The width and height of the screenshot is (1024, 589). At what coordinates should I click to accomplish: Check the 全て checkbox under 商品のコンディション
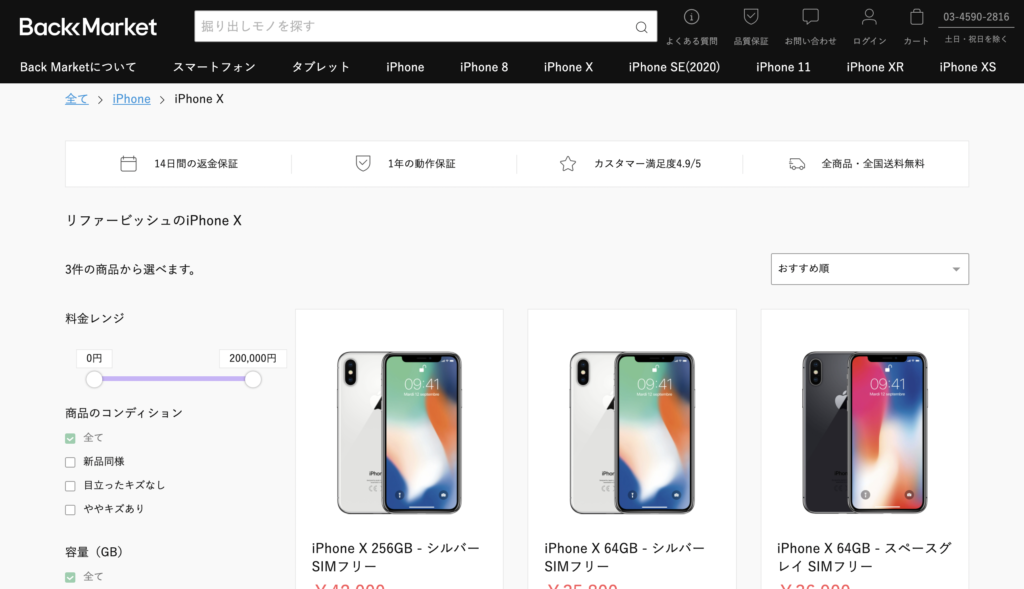(x=71, y=438)
